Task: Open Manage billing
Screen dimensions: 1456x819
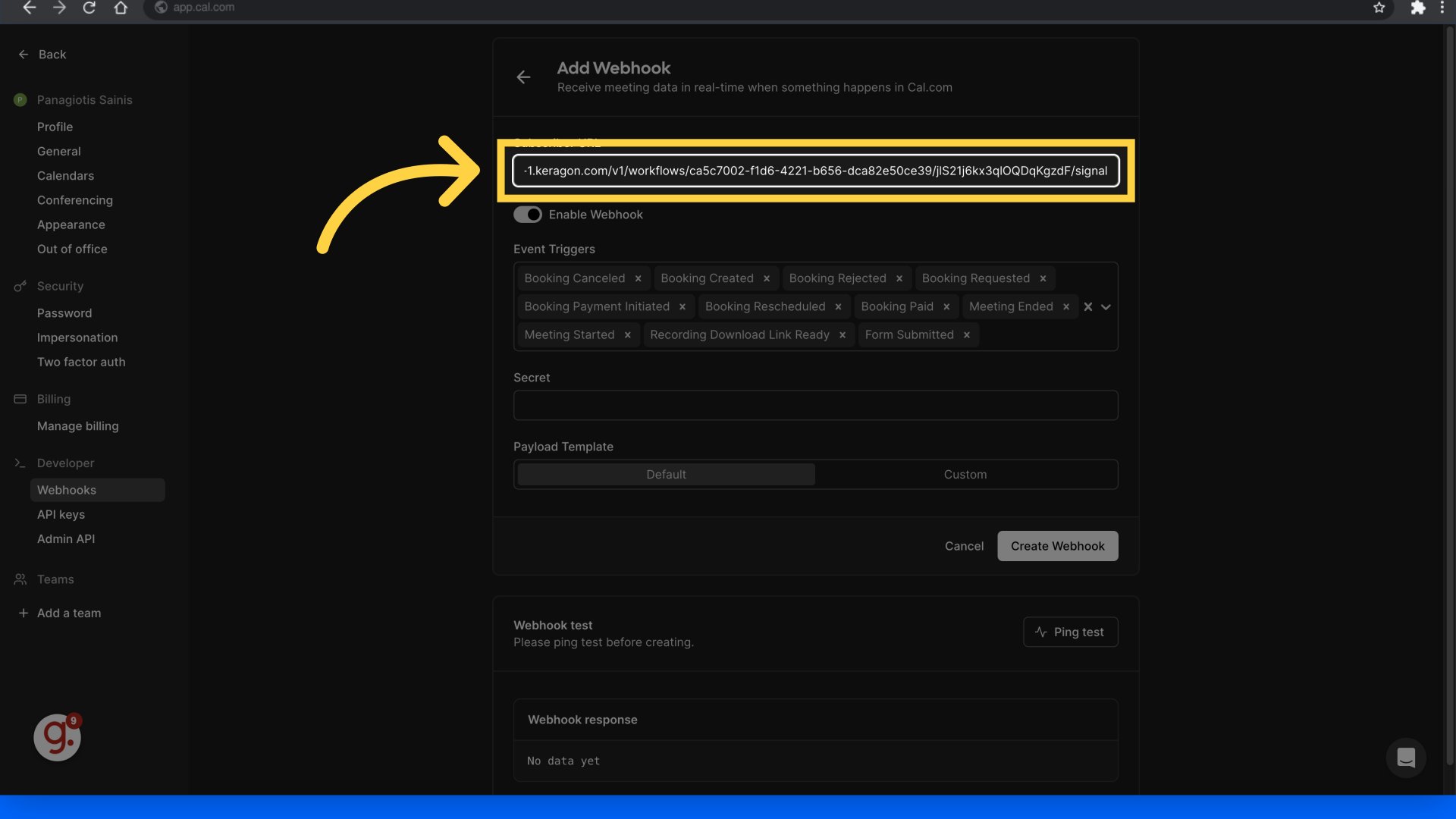Action: tap(77, 426)
